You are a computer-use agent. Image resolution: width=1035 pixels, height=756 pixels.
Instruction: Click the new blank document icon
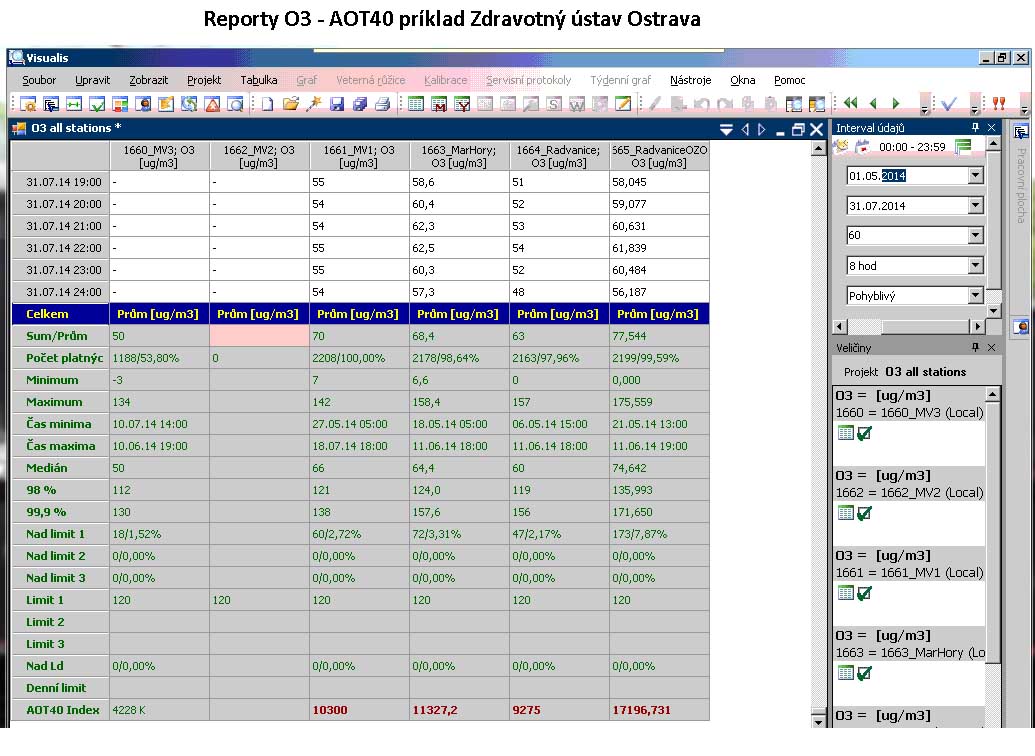[x=267, y=104]
